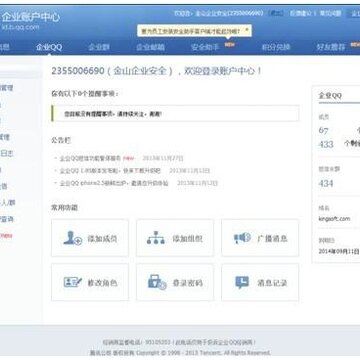The width and height of the screenshot is (360, 360).
Task: Select the 安全助手 tab
Action: (205, 47)
